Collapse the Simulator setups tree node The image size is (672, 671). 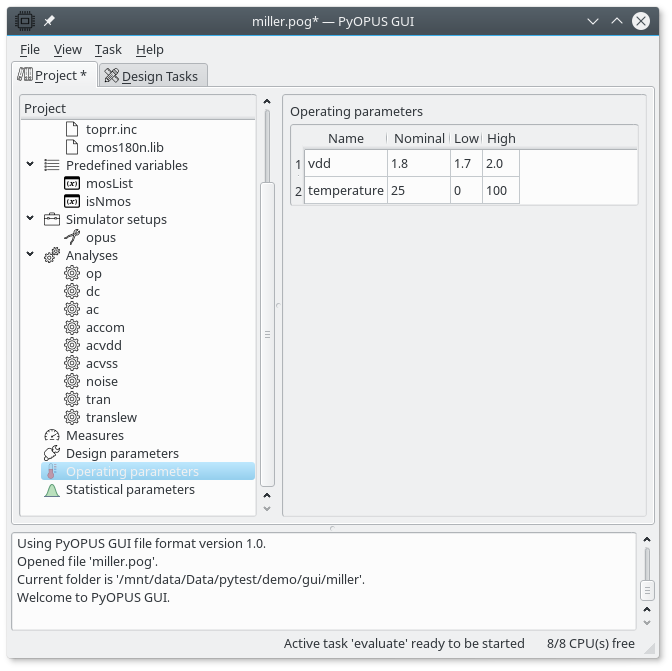[x=30, y=220]
